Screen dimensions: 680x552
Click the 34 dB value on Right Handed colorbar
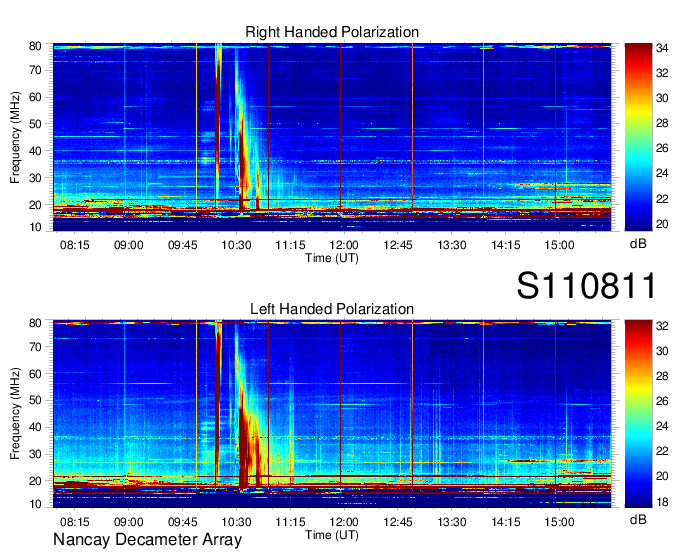point(662,48)
